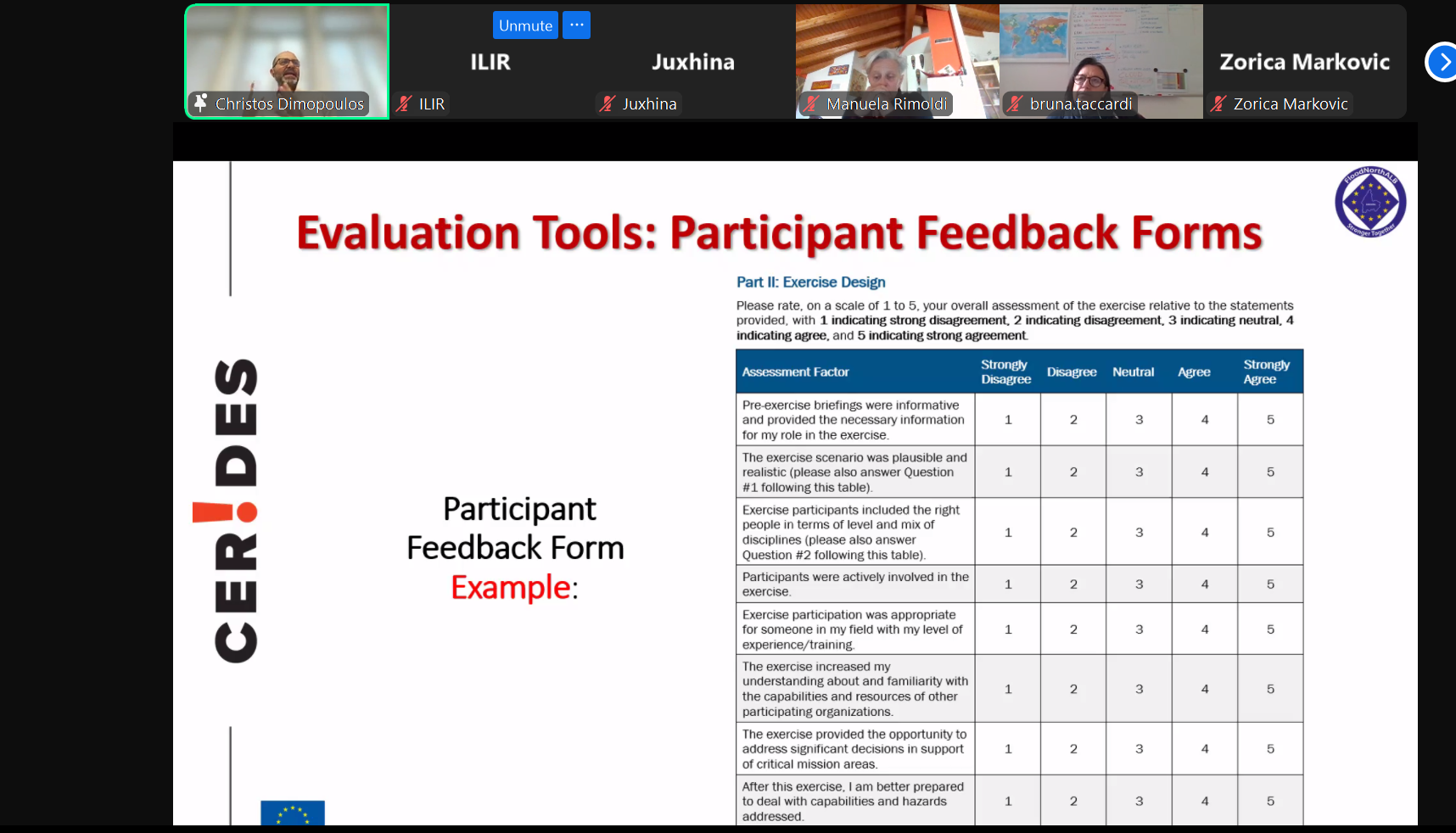Click the 'Strongly Disagree' column header

1005,372
